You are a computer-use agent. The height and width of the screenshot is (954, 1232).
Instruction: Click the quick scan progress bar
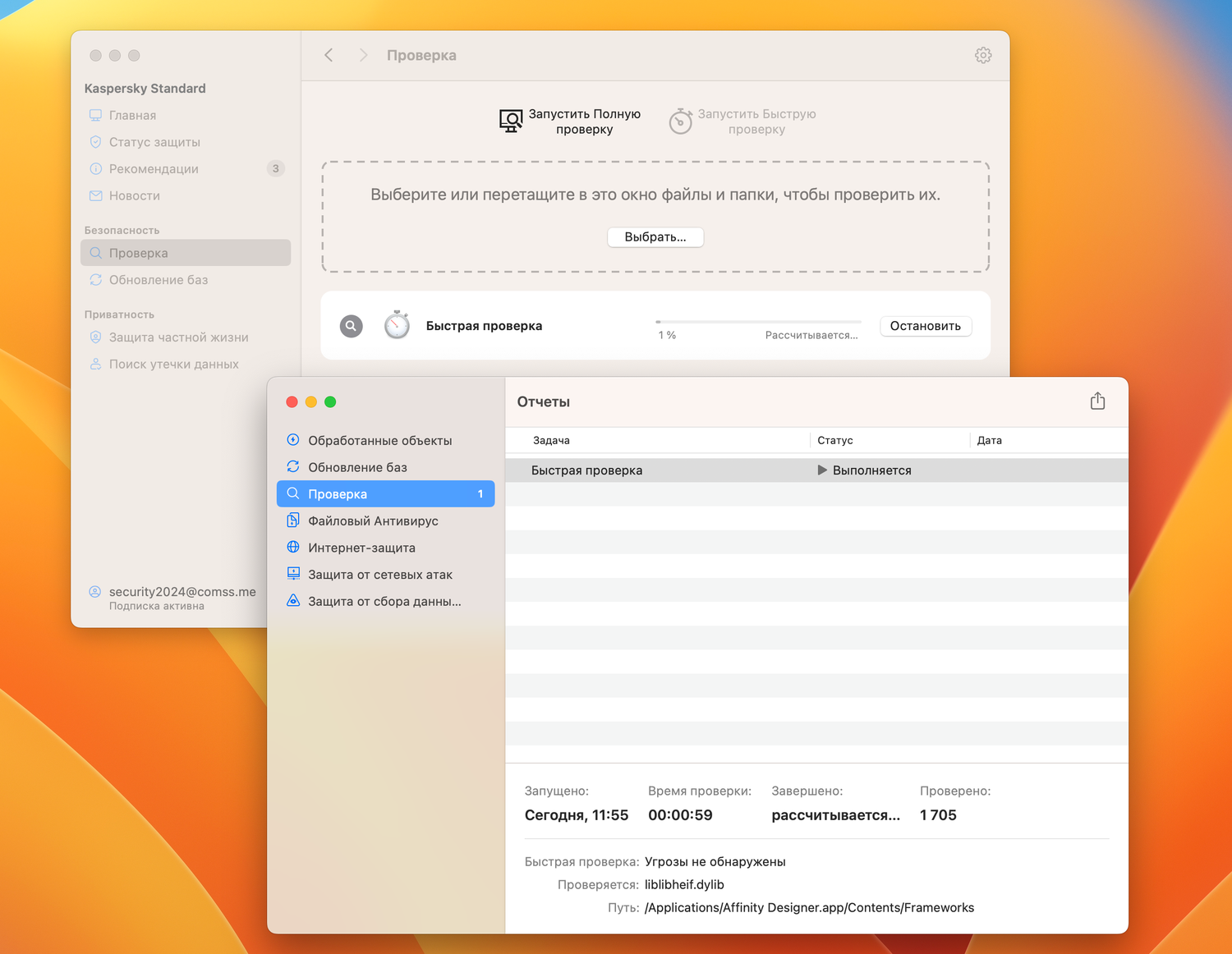(x=758, y=322)
